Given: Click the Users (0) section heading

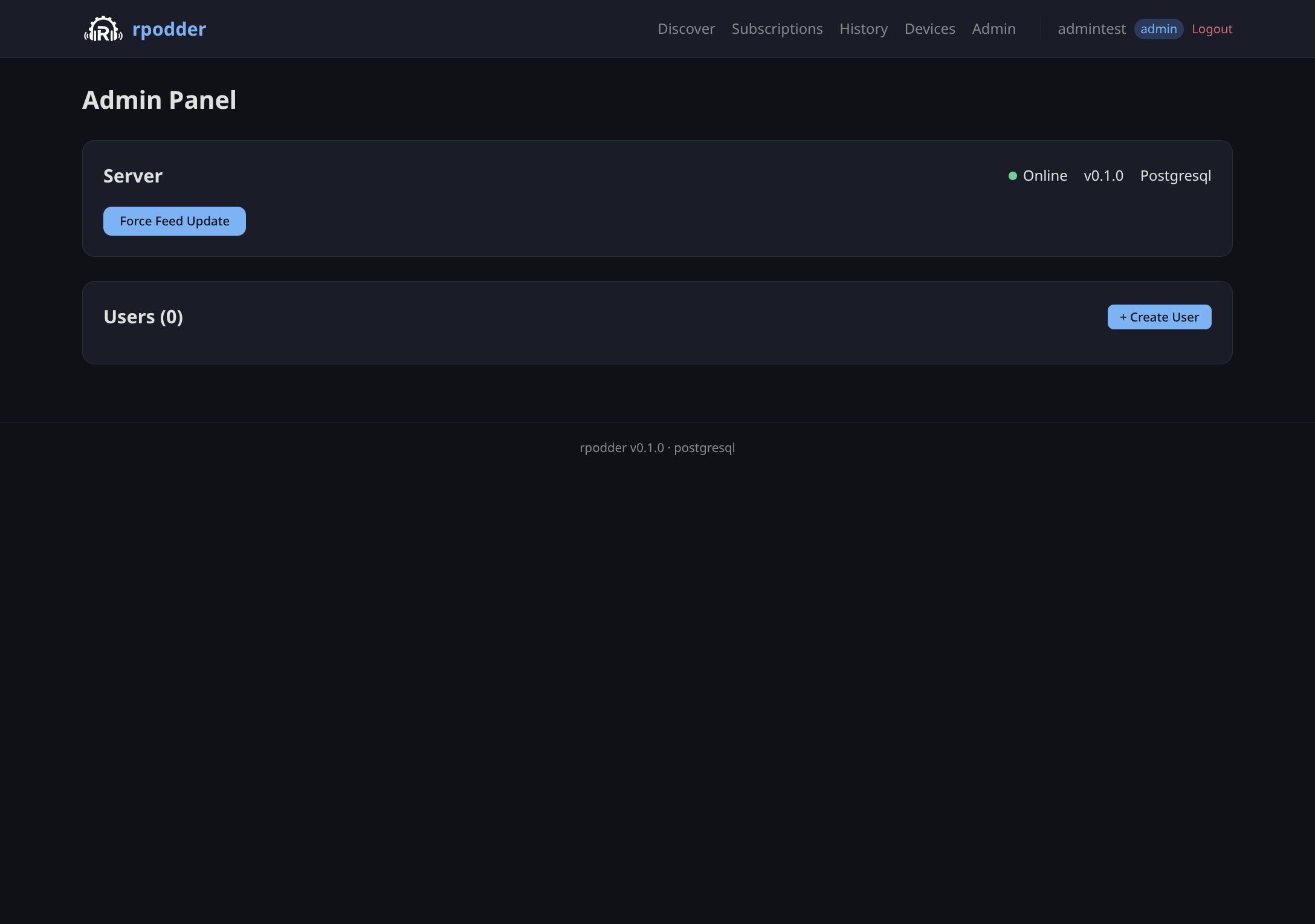Looking at the screenshot, I should tap(144, 316).
